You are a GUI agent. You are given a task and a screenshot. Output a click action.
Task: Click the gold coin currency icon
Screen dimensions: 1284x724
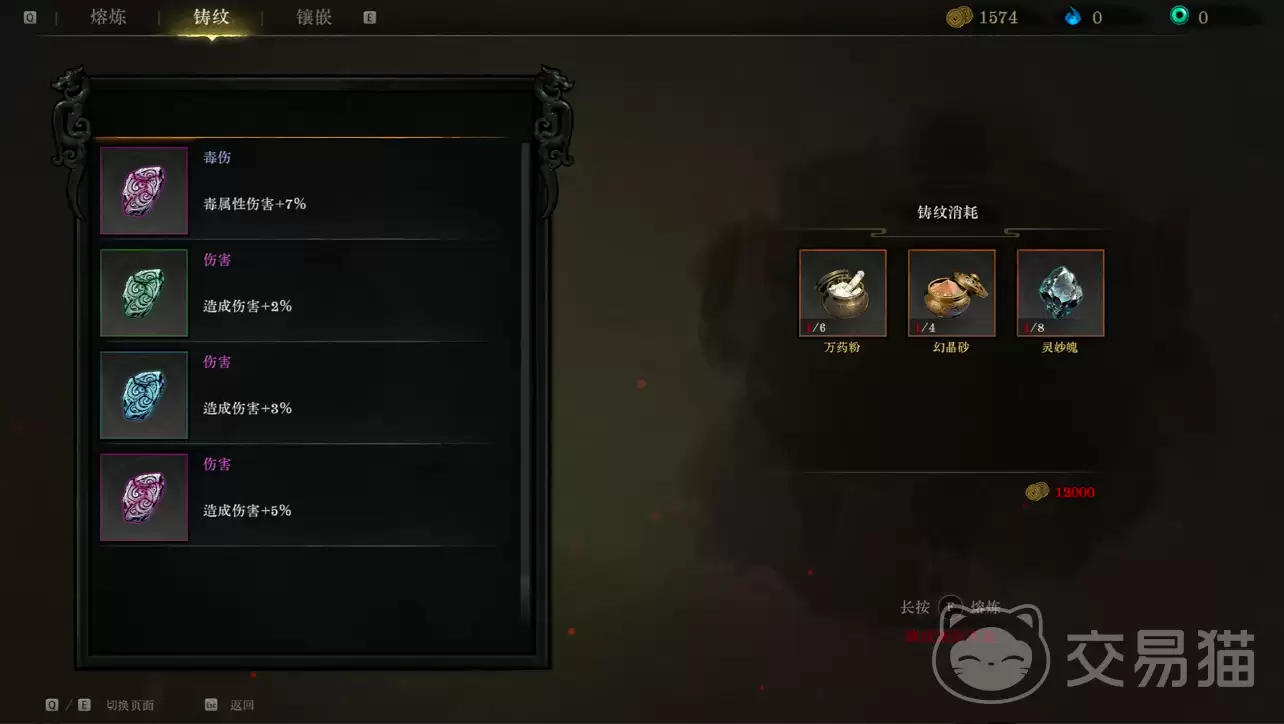pyautogui.click(x=959, y=17)
